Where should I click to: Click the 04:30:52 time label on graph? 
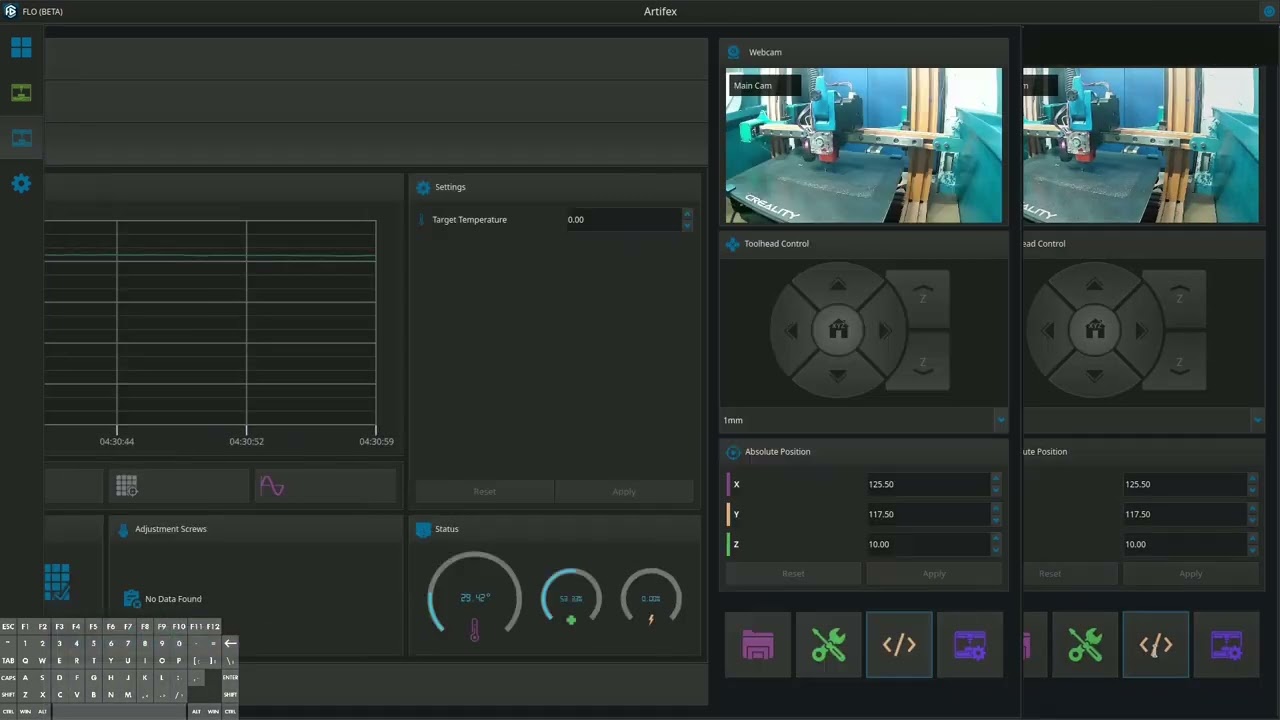coord(247,441)
